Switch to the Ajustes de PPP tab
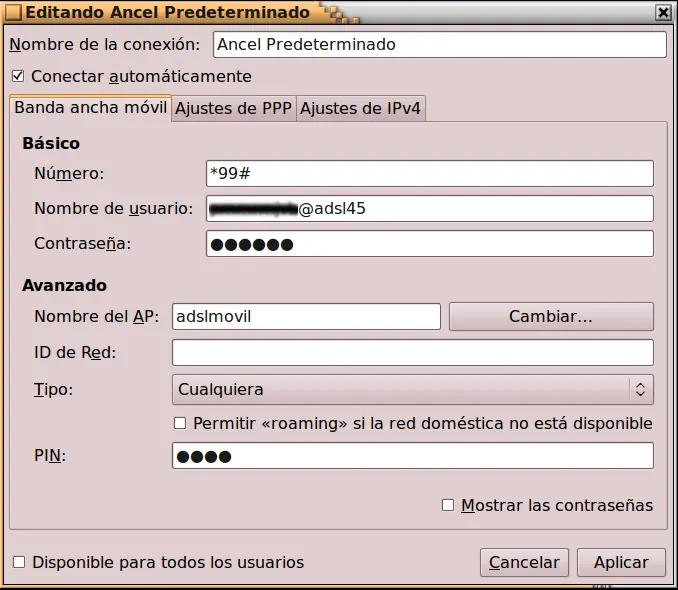This screenshot has width=678, height=590. point(234,108)
